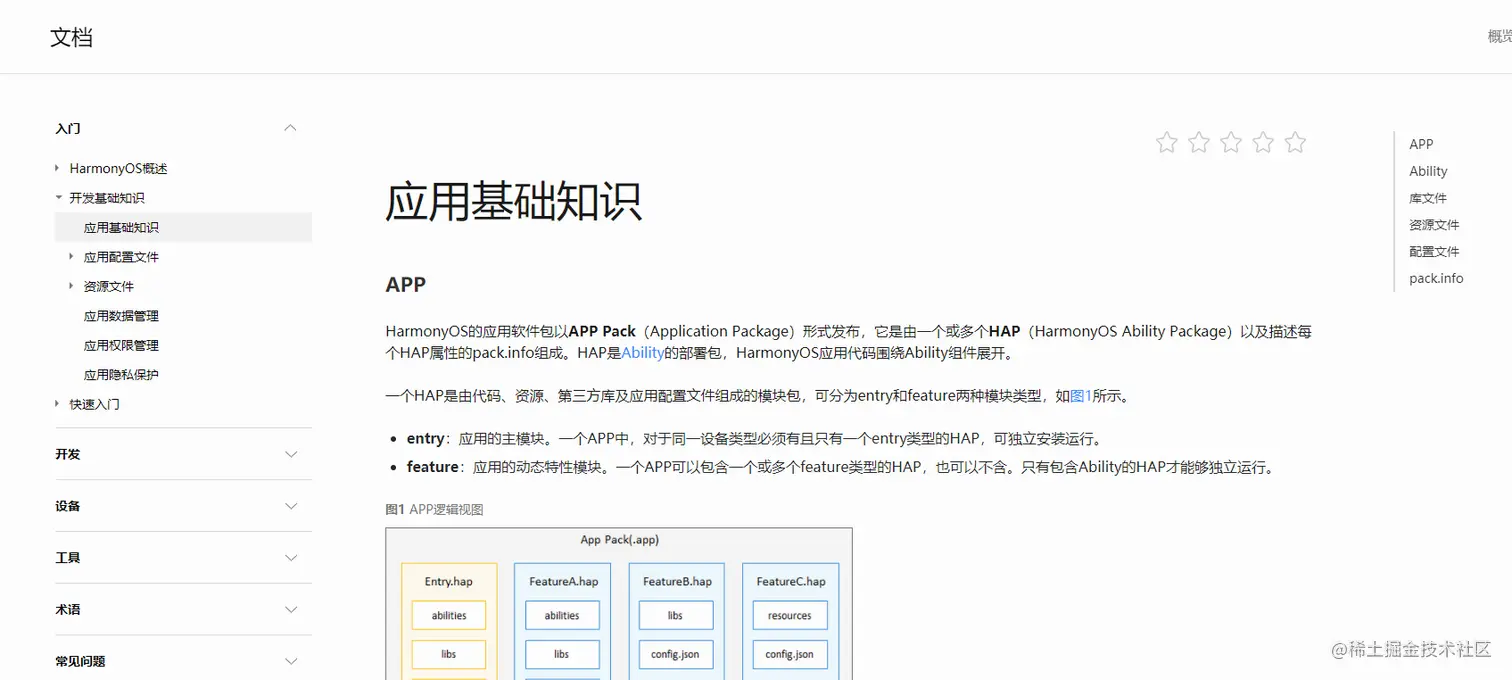
Task: Rate the page three stars
Action: 1231,142
